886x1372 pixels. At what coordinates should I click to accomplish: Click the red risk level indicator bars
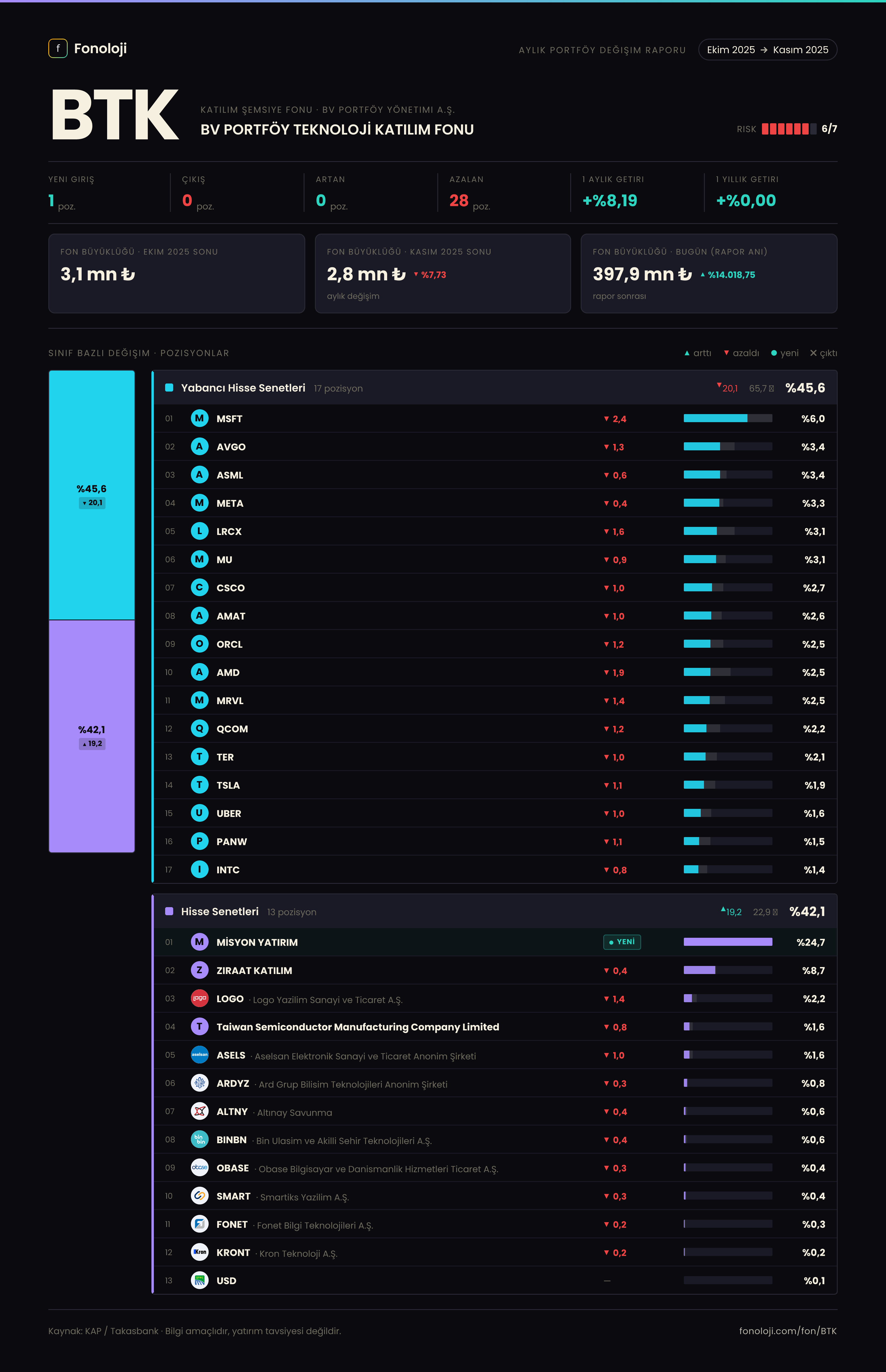789,129
